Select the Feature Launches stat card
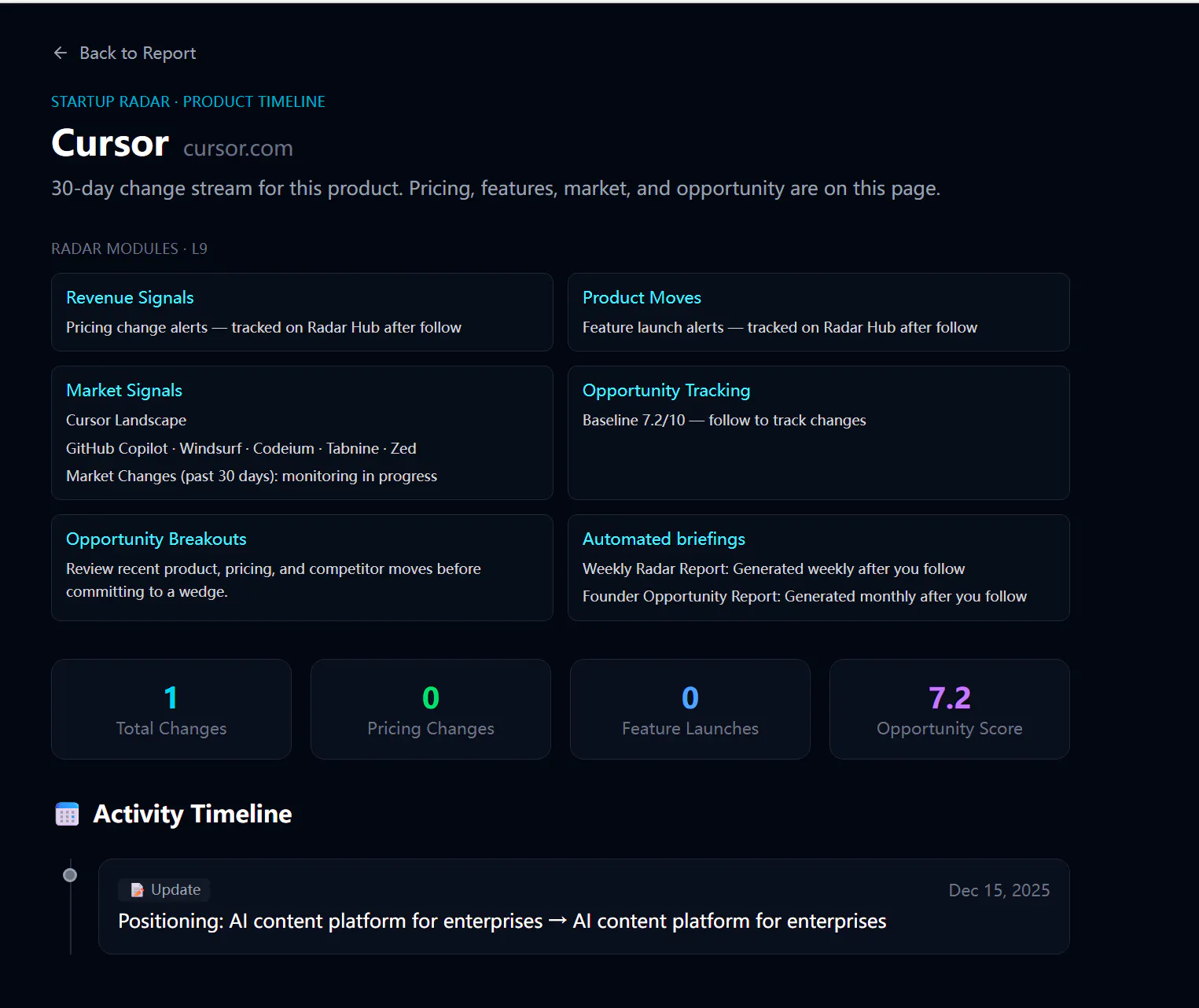This screenshot has width=1199, height=1008. (x=690, y=709)
